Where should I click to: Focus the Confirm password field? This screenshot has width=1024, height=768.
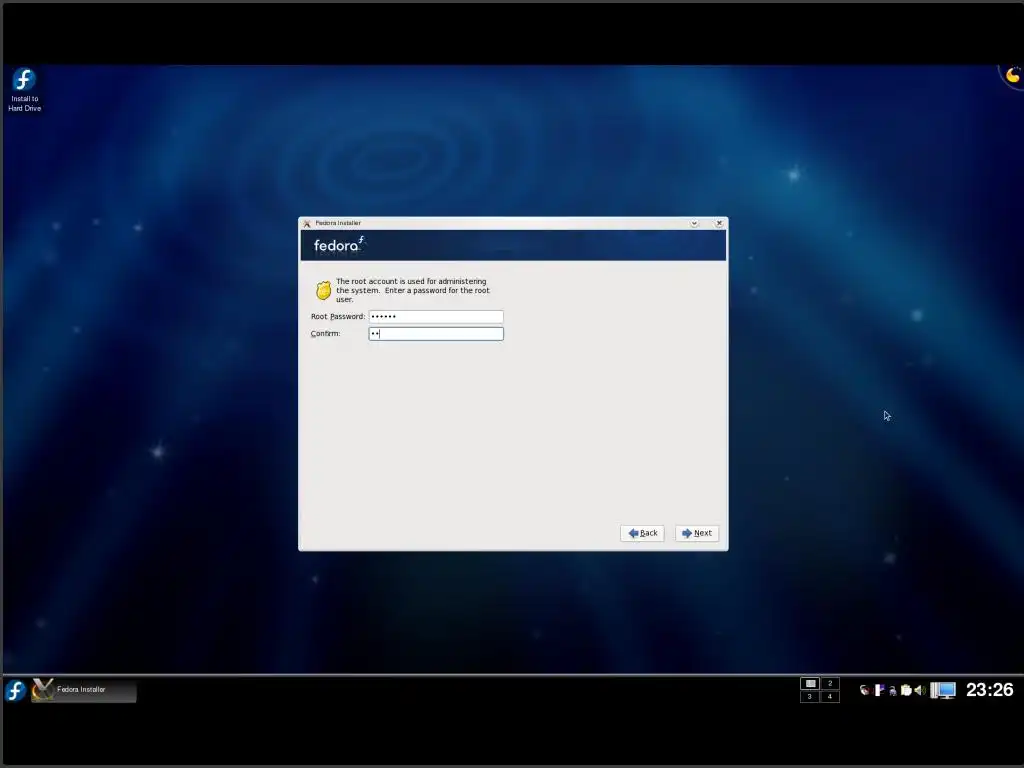click(x=436, y=334)
